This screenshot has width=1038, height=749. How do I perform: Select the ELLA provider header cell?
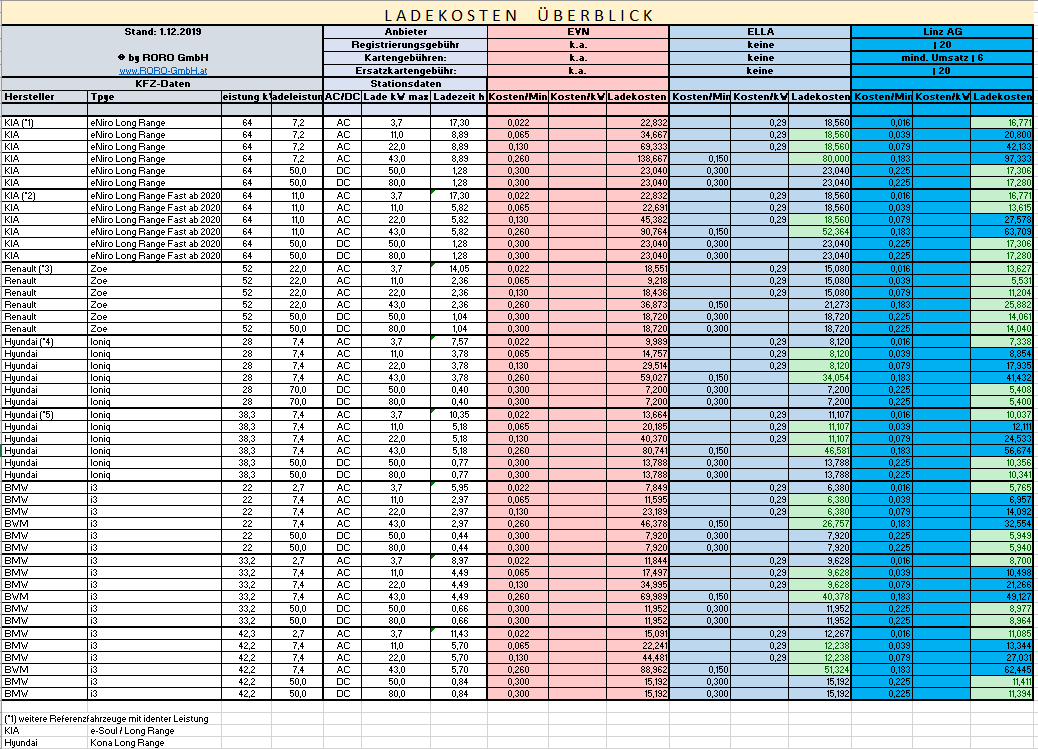coord(759,32)
